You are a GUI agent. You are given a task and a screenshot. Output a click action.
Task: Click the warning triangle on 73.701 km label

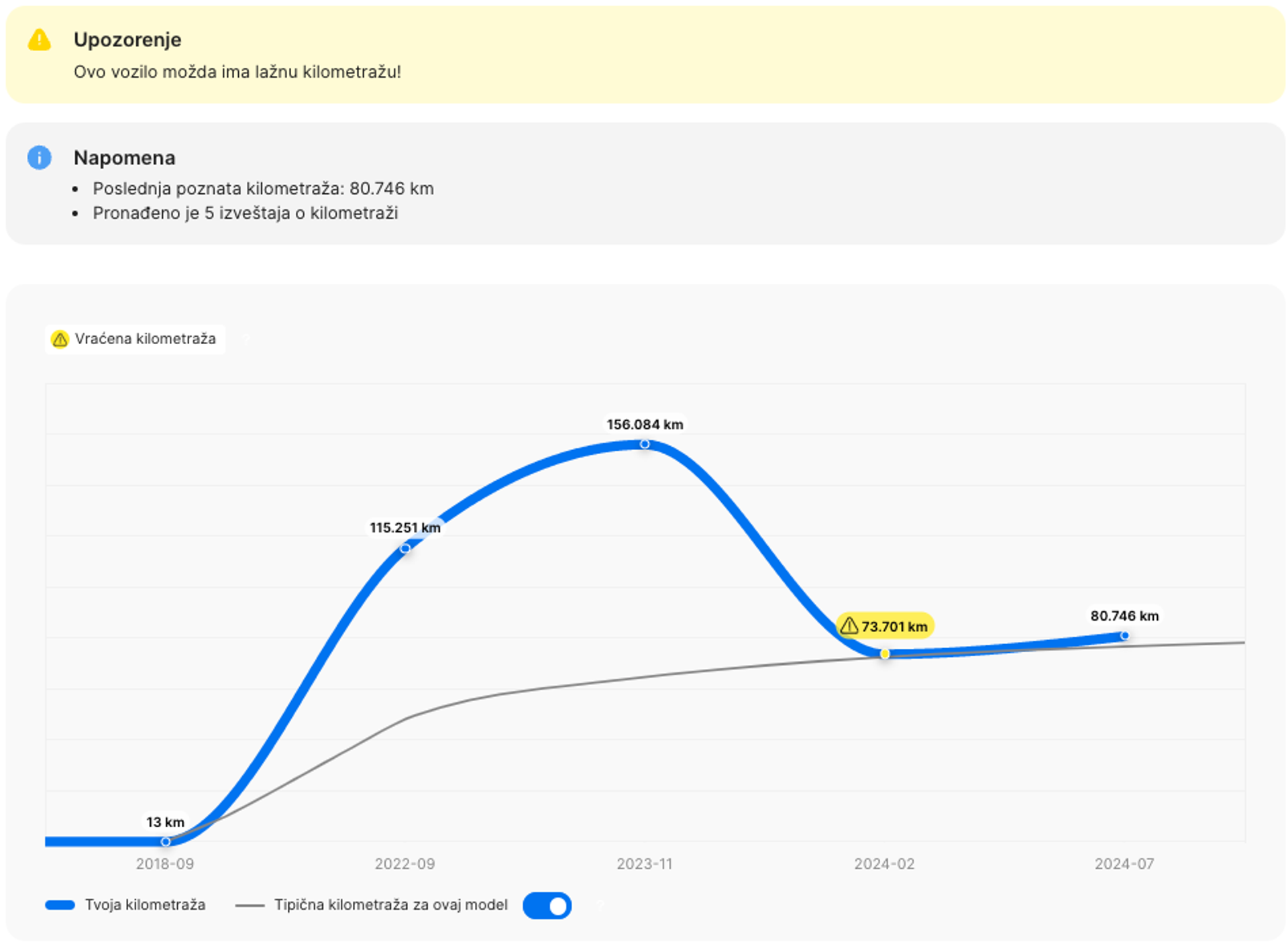click(849, 626)
